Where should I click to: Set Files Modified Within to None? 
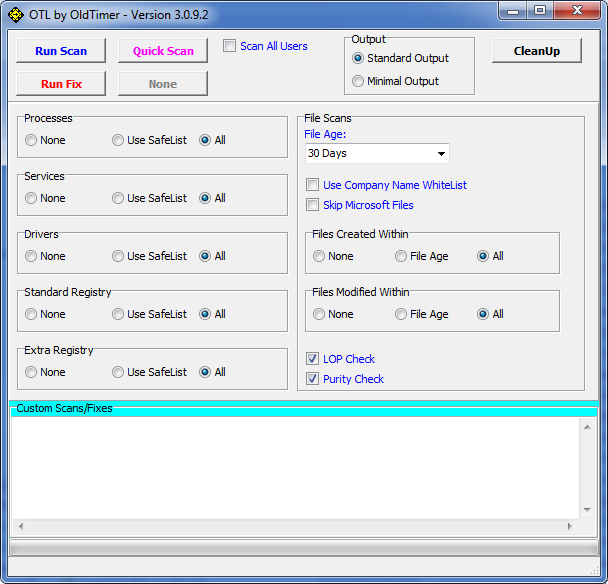pos(319,314)
